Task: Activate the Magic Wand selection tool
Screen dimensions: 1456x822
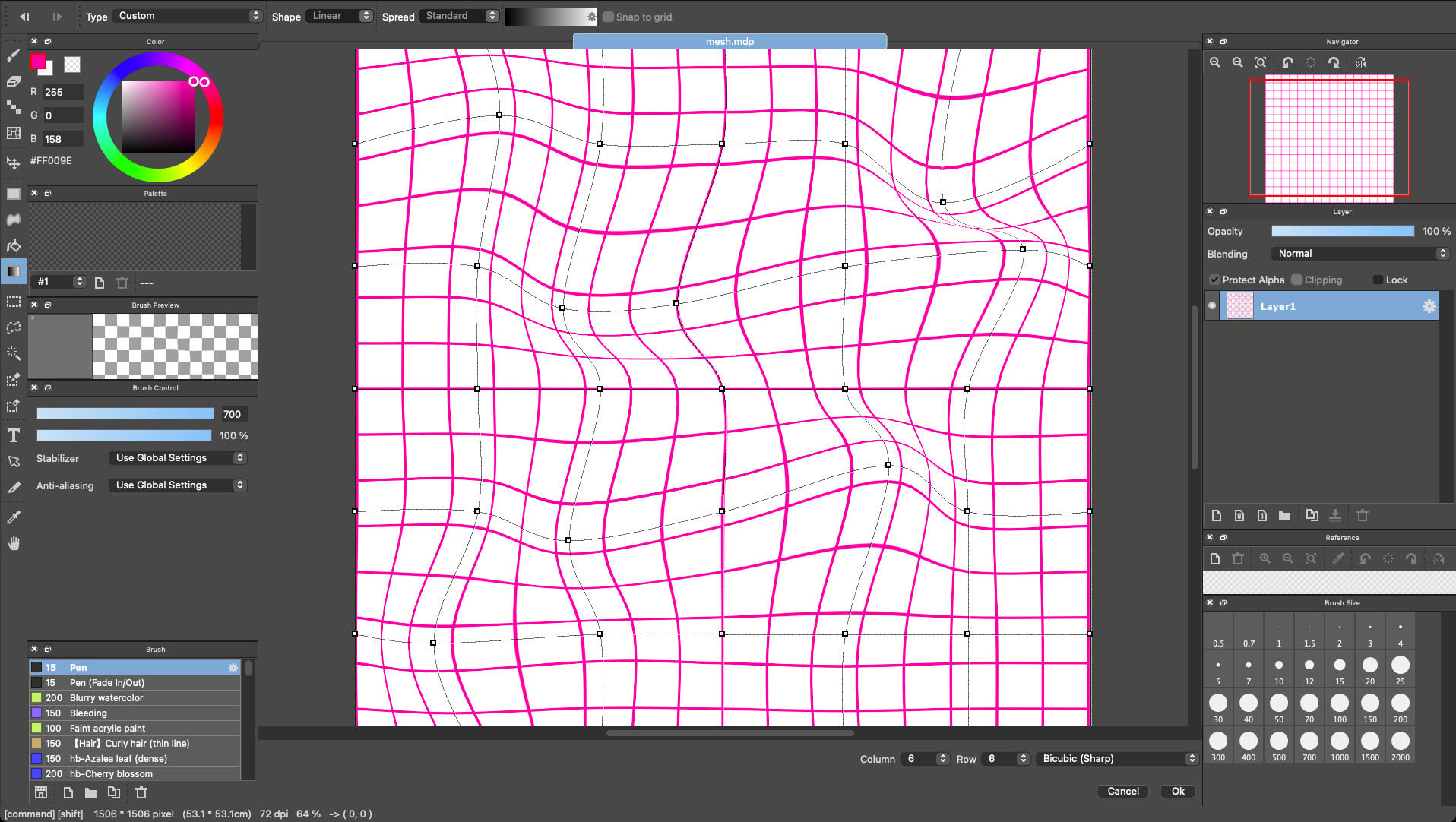Action: point(13,353)
